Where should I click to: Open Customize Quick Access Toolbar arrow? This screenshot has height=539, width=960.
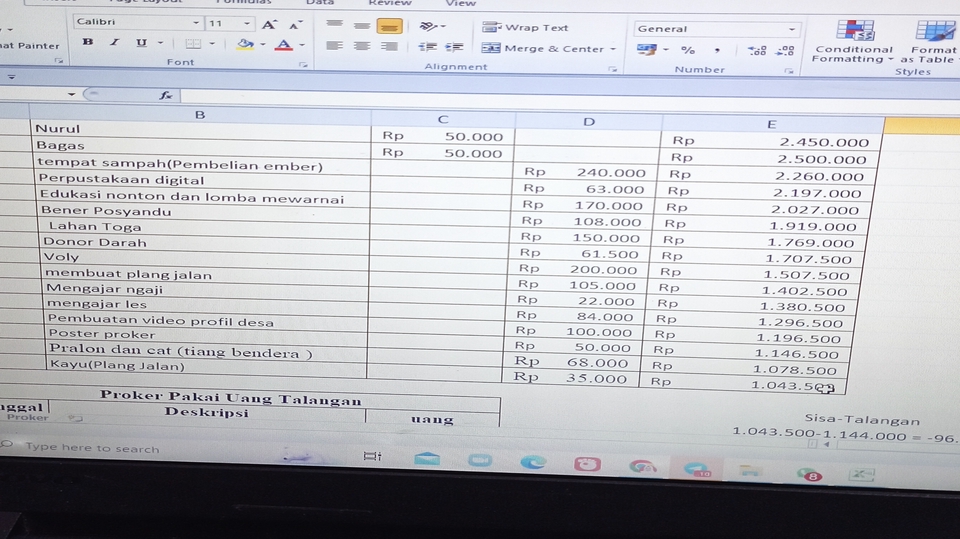click(11, 78)
